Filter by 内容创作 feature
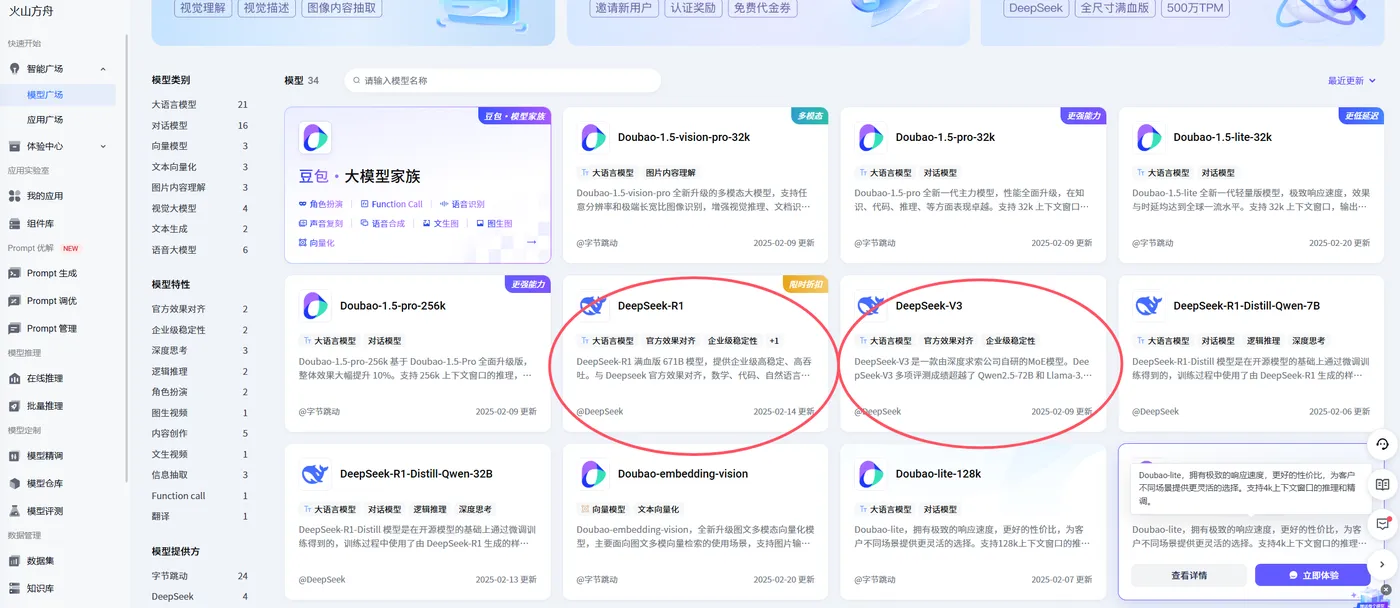The width and height of the screenshot is (1400, 608). [x=169, y=433]
